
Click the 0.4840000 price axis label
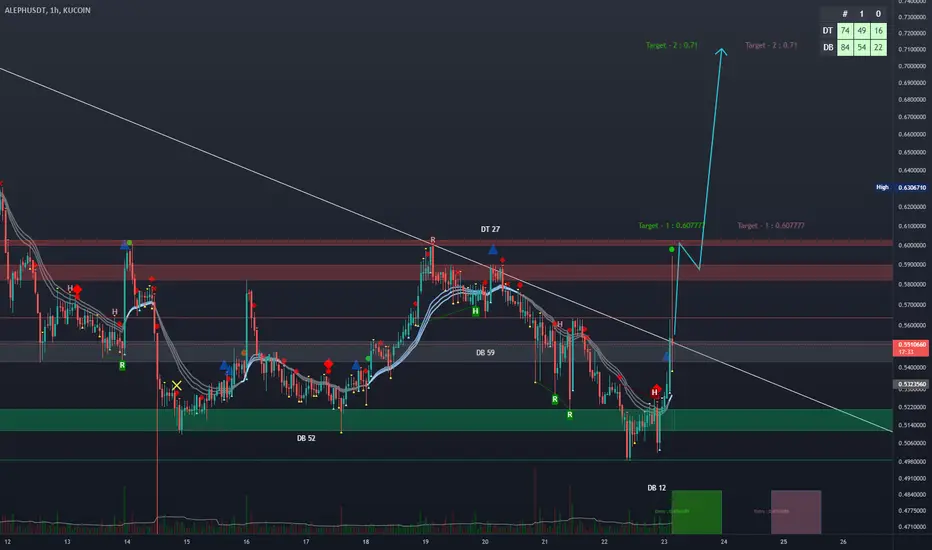click(912, 494)
